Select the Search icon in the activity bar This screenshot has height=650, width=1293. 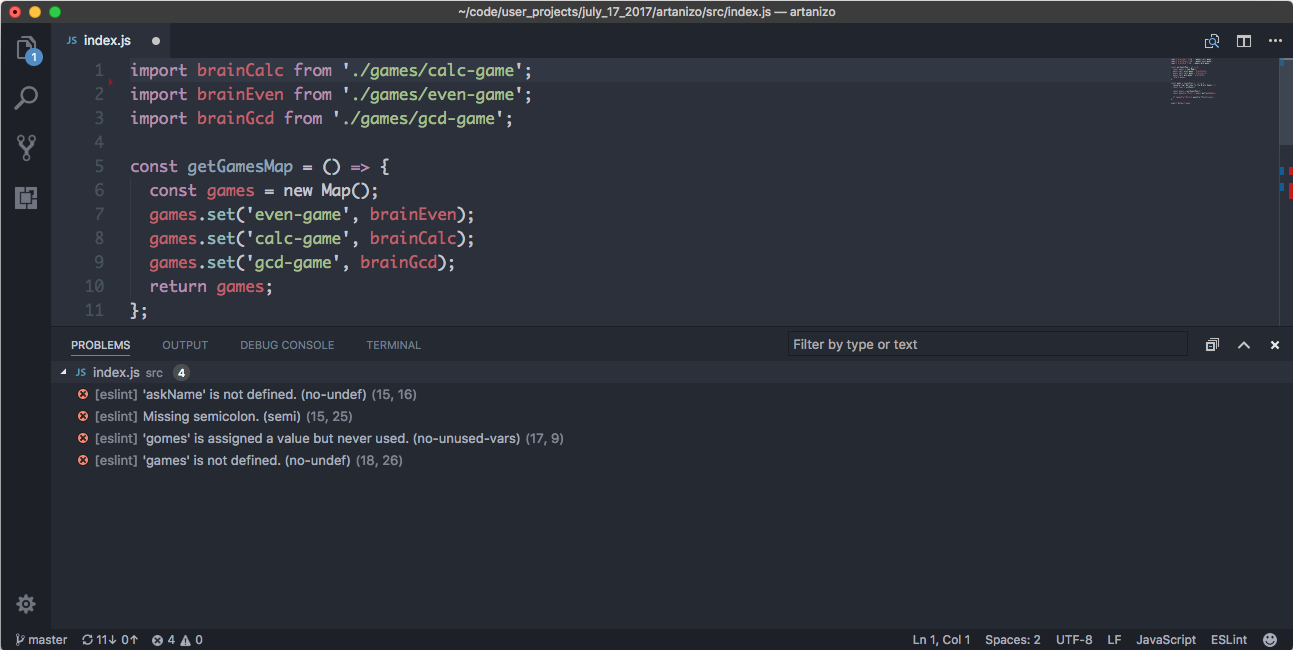point(26,97)
